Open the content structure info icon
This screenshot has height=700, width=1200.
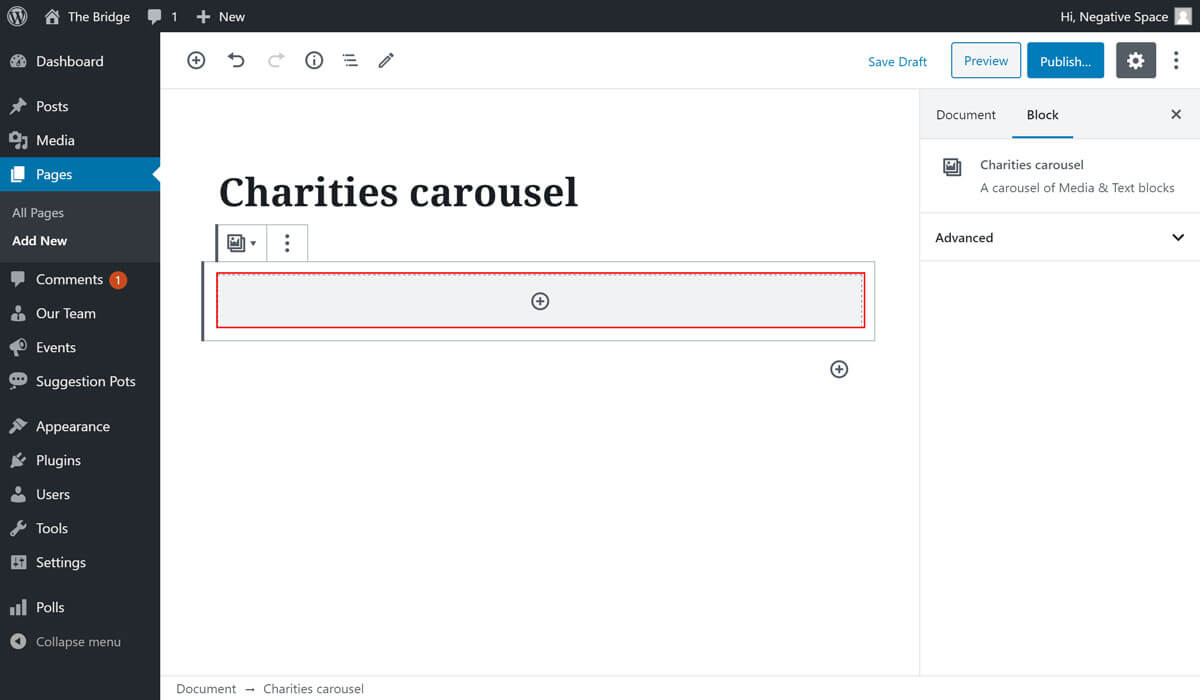coord(314,61)
